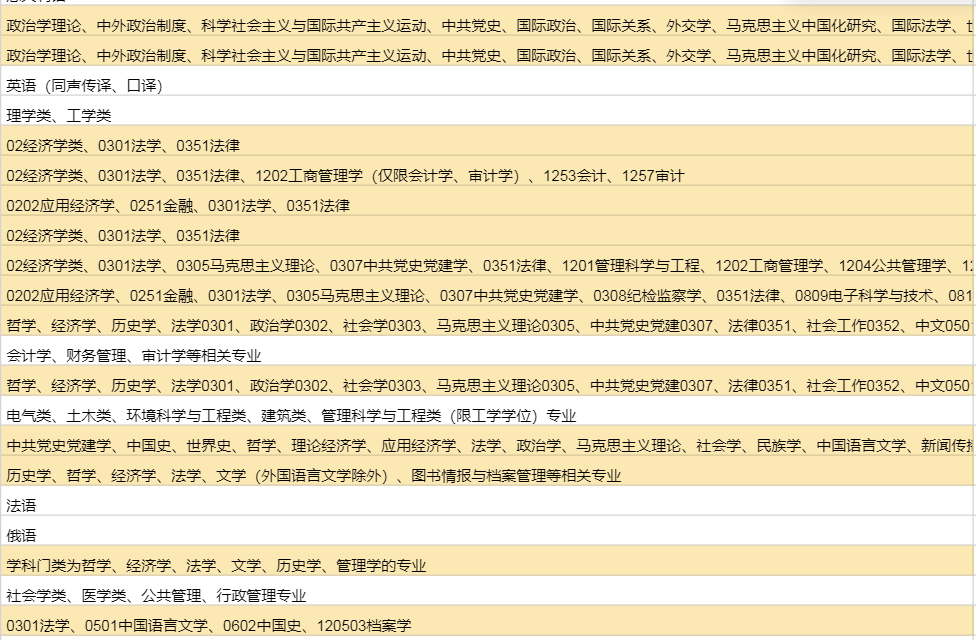Click the cell starting with 学科门类为哲学
This screenshot has width=976, height=640.
[216, 566]
